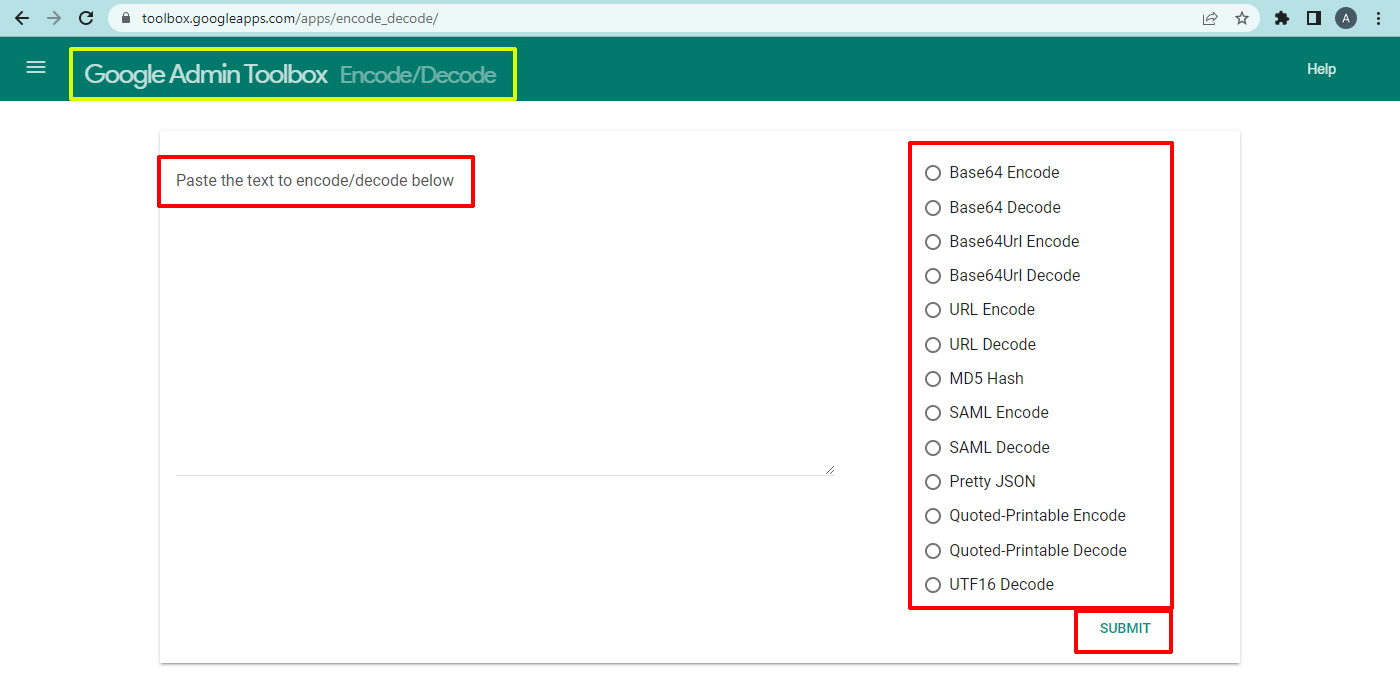
Task: Open the hamburger navigation menu
Action: tap(36, 68)
